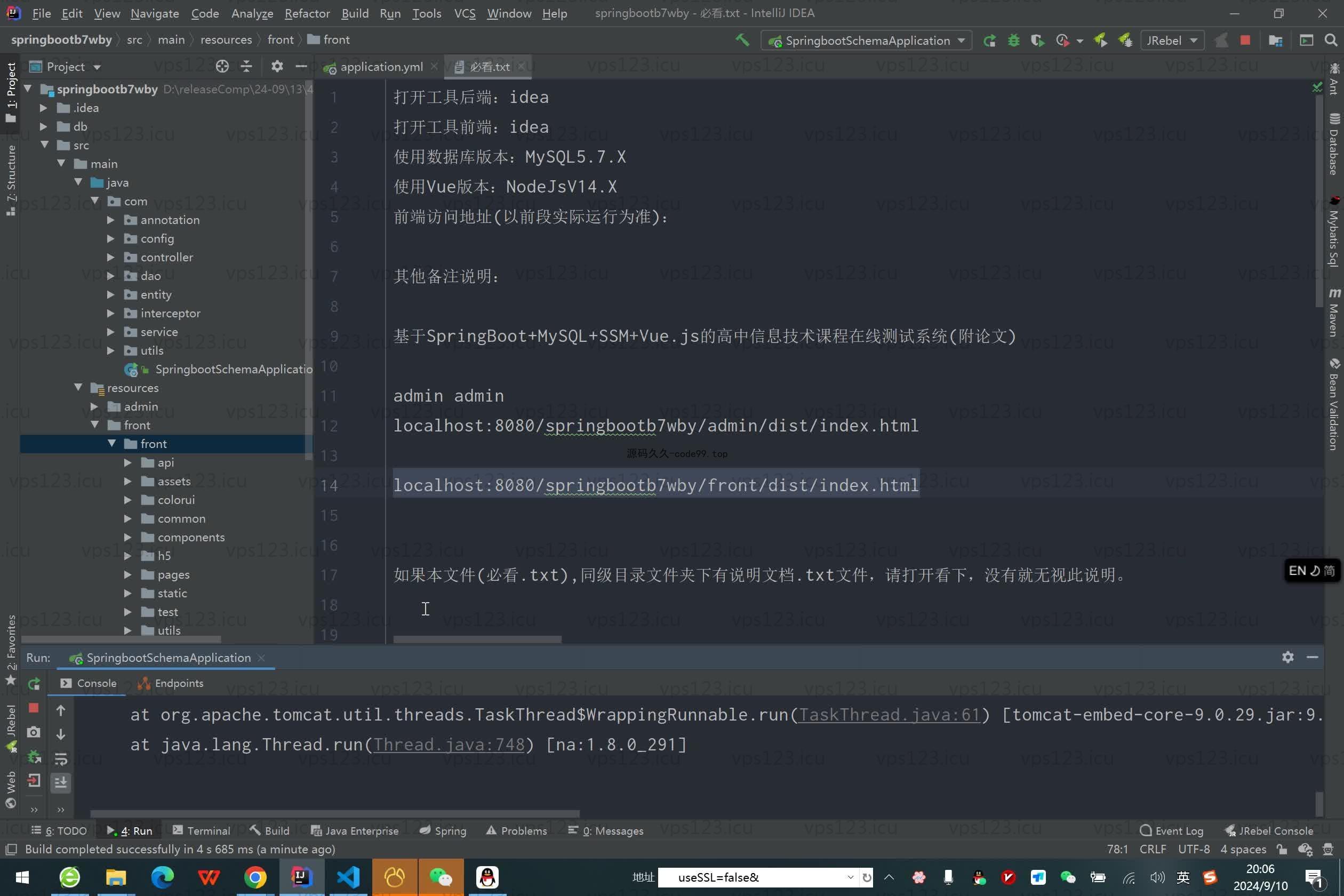
Task: Click the up arrow in Run console
Action: [x=61, y=710]
